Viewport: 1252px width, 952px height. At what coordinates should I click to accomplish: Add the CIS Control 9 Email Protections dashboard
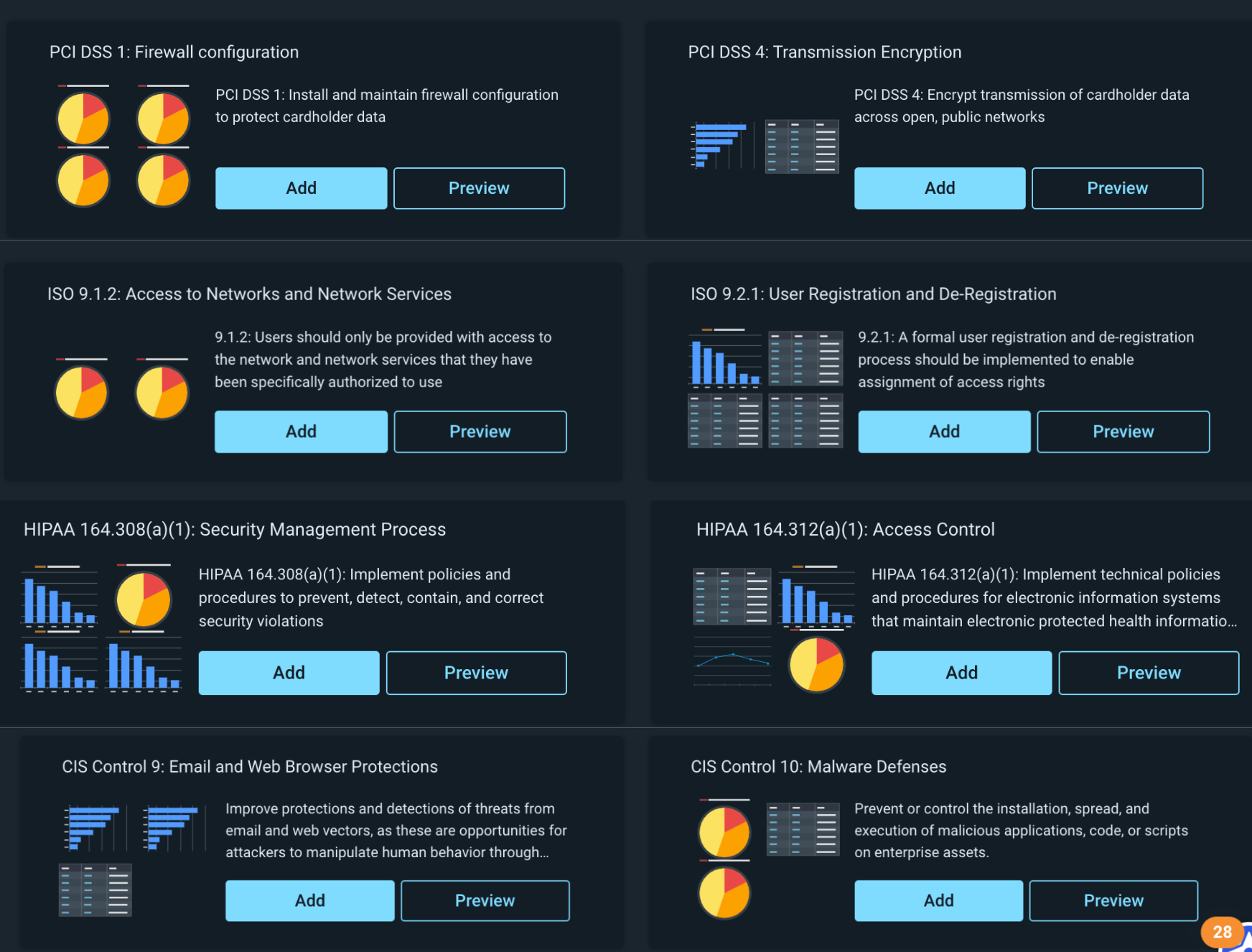coord(309,900)
